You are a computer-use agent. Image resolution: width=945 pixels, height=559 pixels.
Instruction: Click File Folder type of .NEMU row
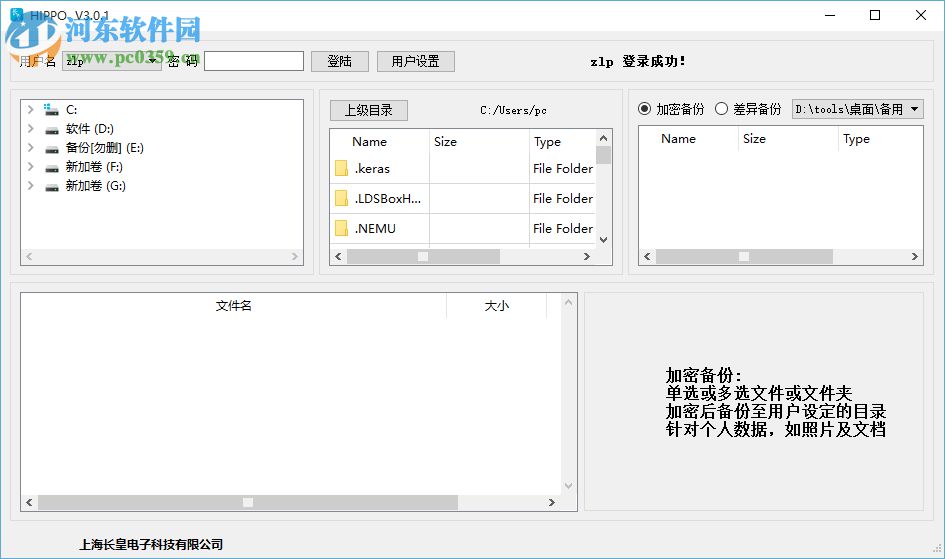click(563, 229)
